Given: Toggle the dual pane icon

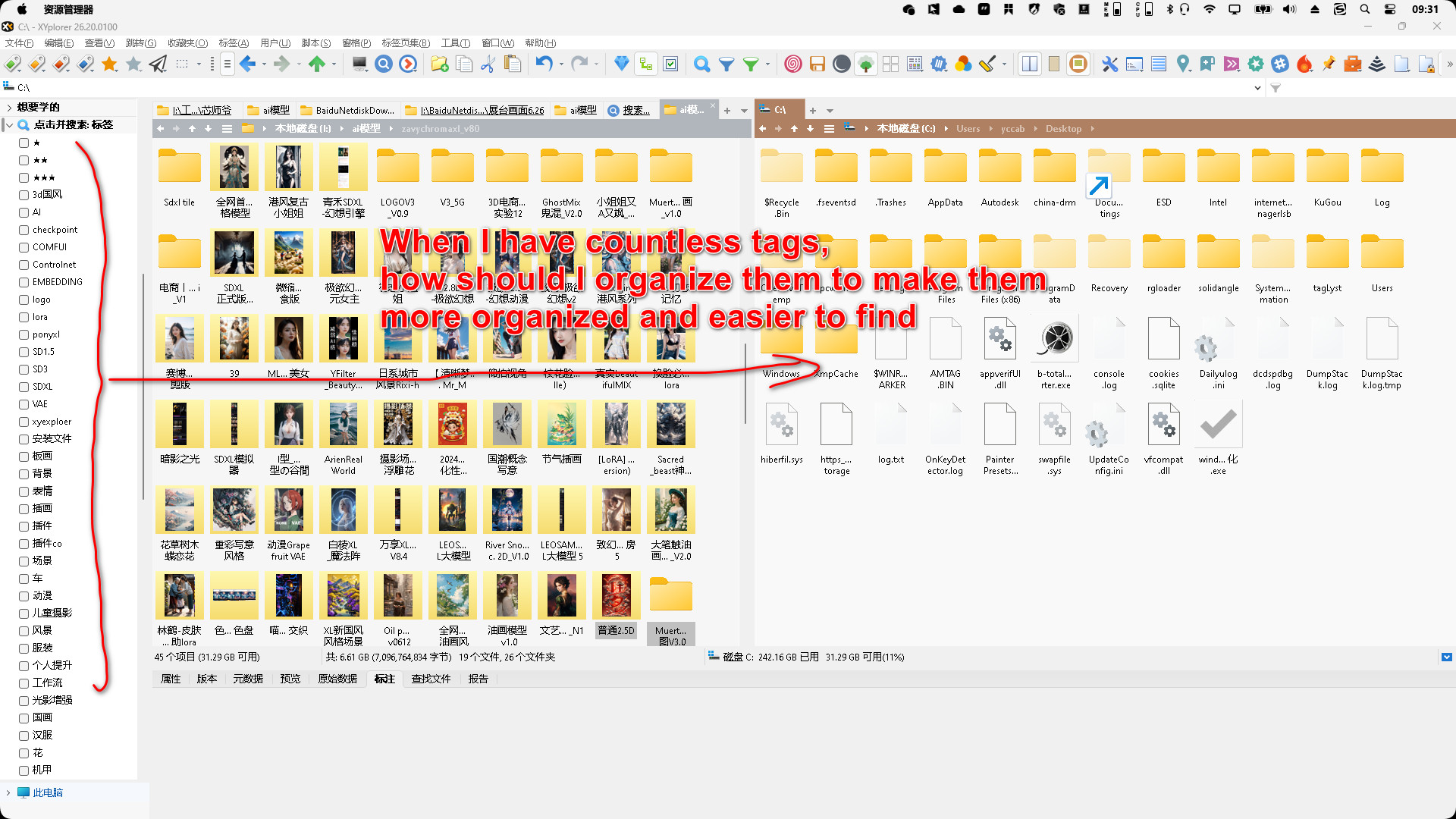Looking at the screenshot, I should pos(1029,64).
